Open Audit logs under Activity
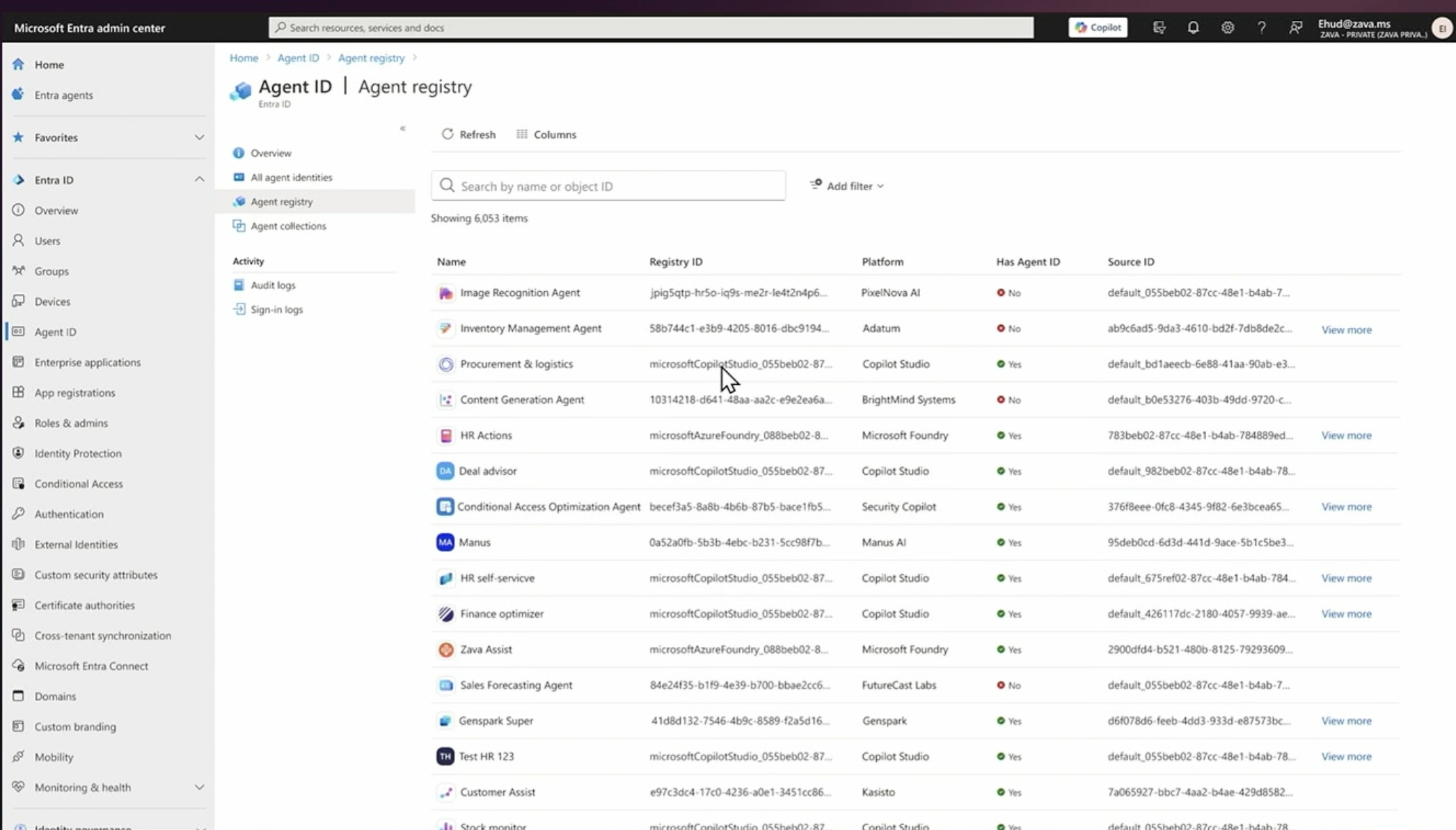Viewport: 1456px width, 830px height. click(x=273, y=285)
